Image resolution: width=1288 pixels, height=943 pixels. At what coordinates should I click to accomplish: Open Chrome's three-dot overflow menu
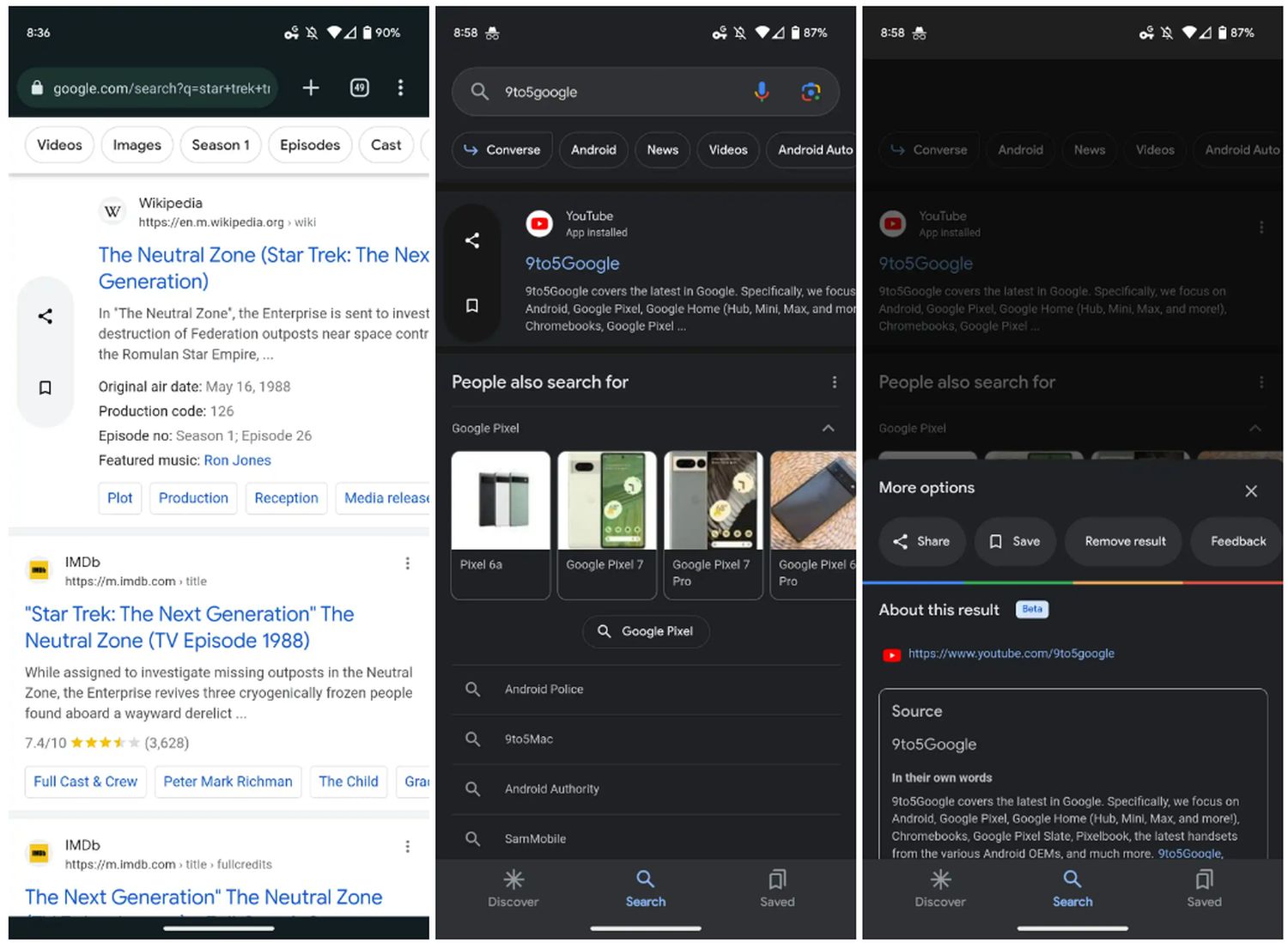pos(400,88)
